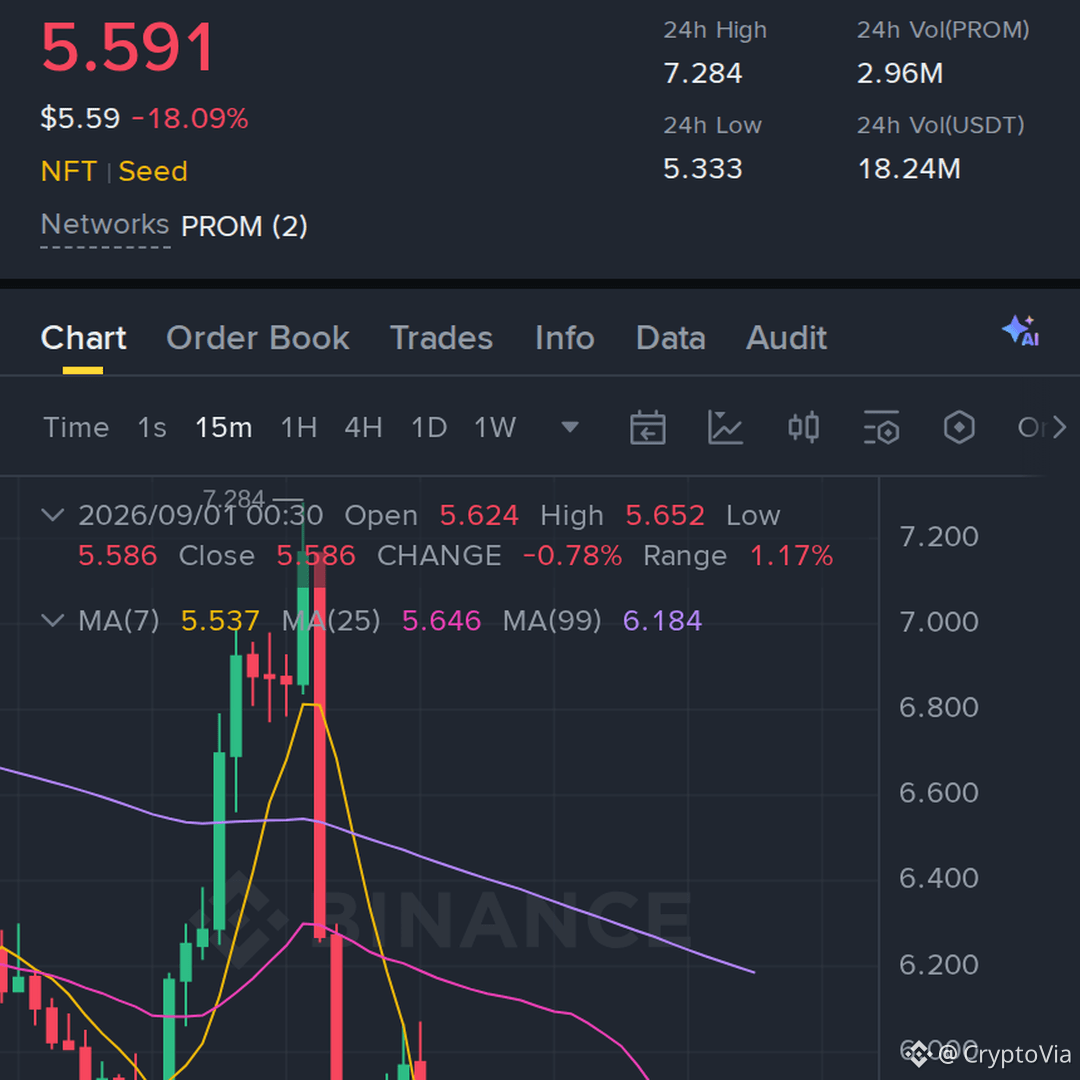The height and width of the screenshot is (1080, 1080).
Task: Switch to the Chart tab
Action: 83,338
